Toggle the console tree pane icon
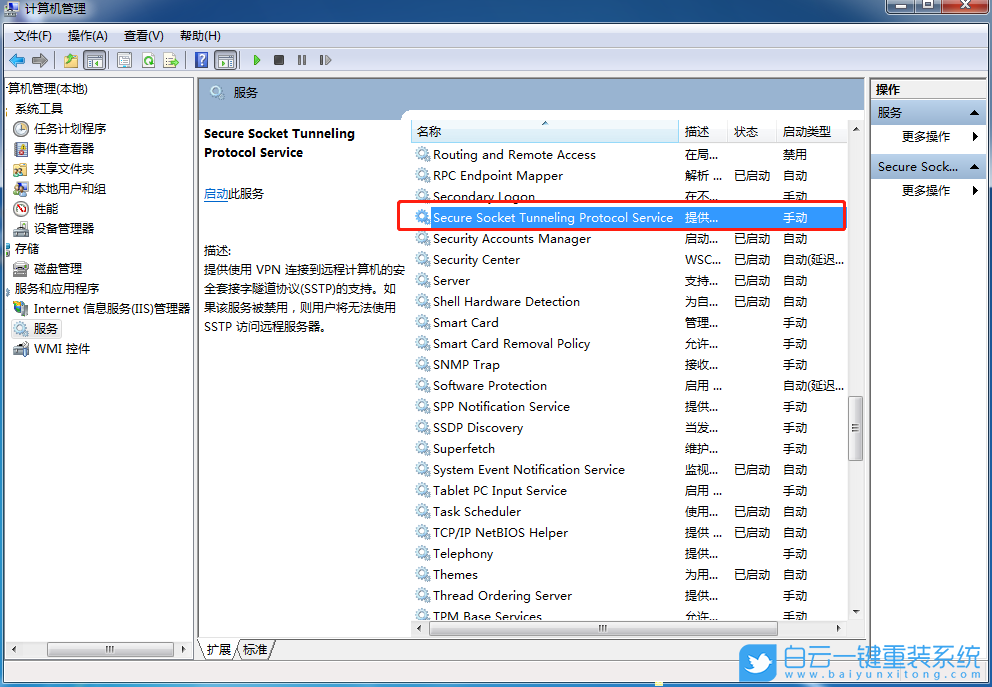The image size is (992, 687). [95, 60]
